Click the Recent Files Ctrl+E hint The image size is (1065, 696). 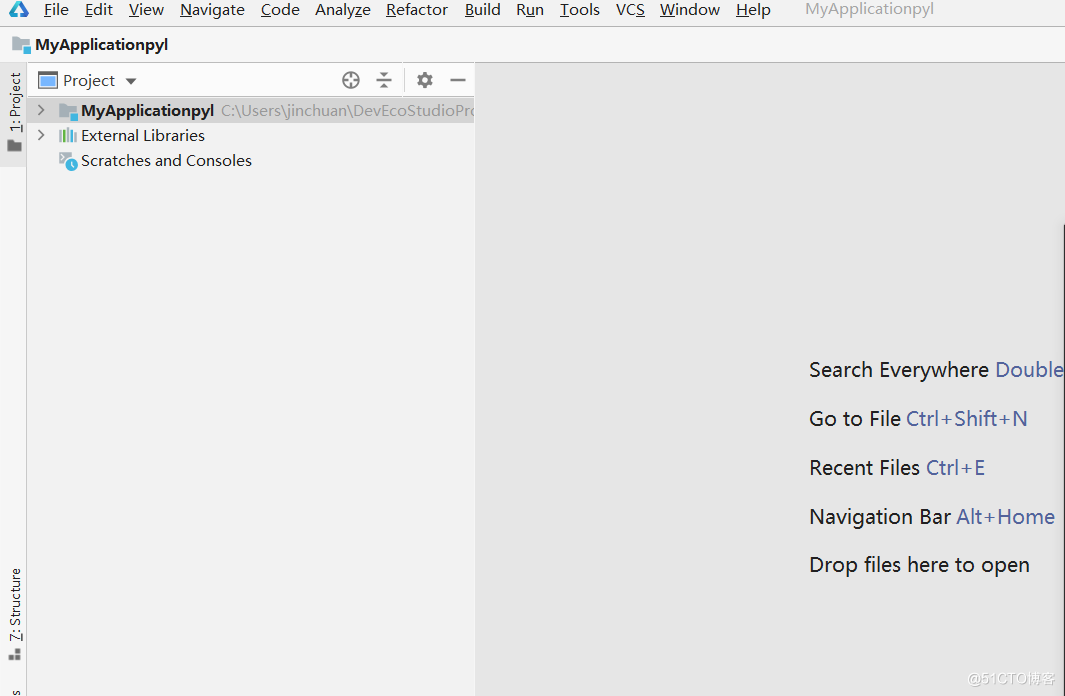click(x=897, y=467)
